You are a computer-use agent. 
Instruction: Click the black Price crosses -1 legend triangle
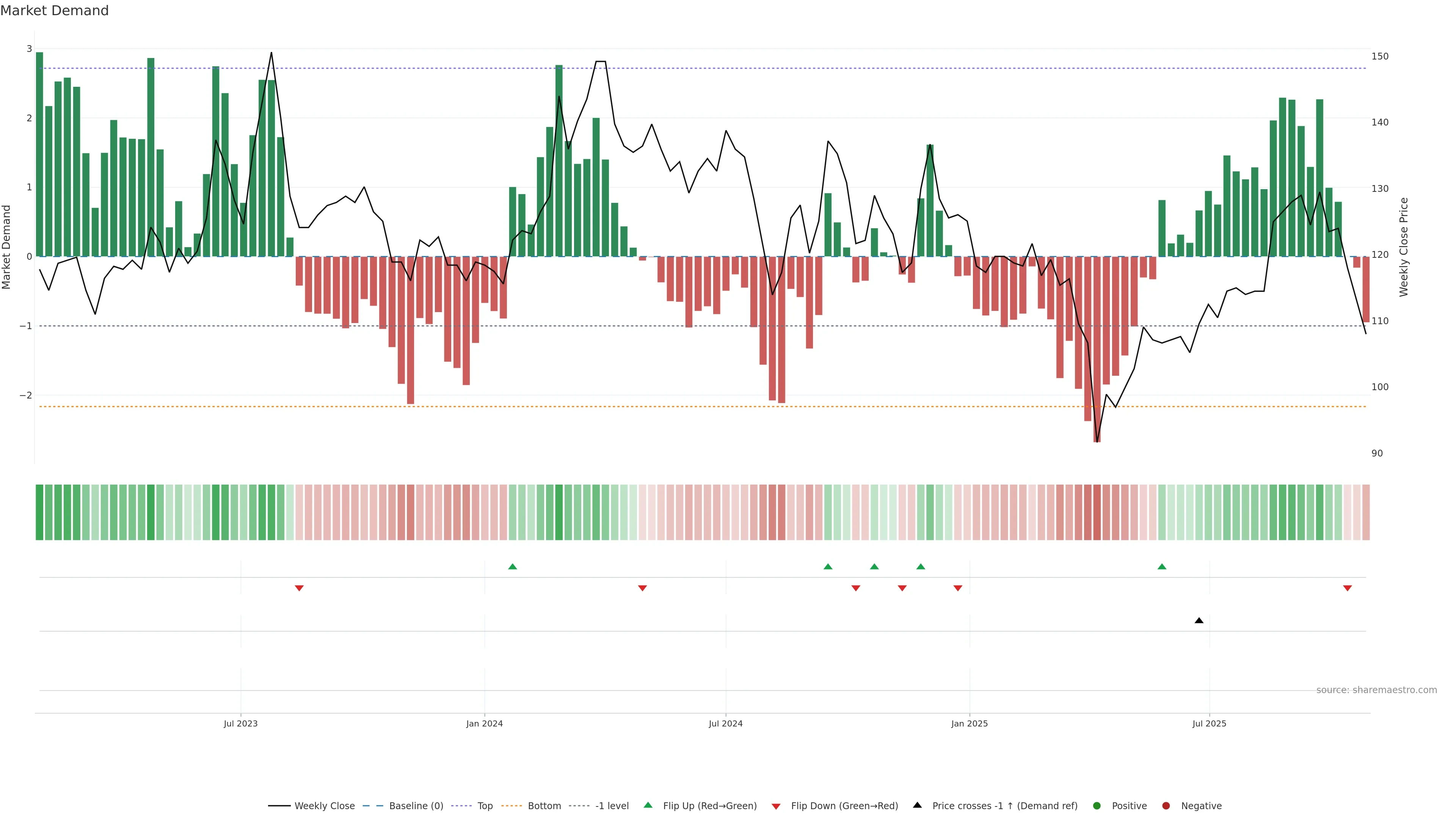(917, 805)
